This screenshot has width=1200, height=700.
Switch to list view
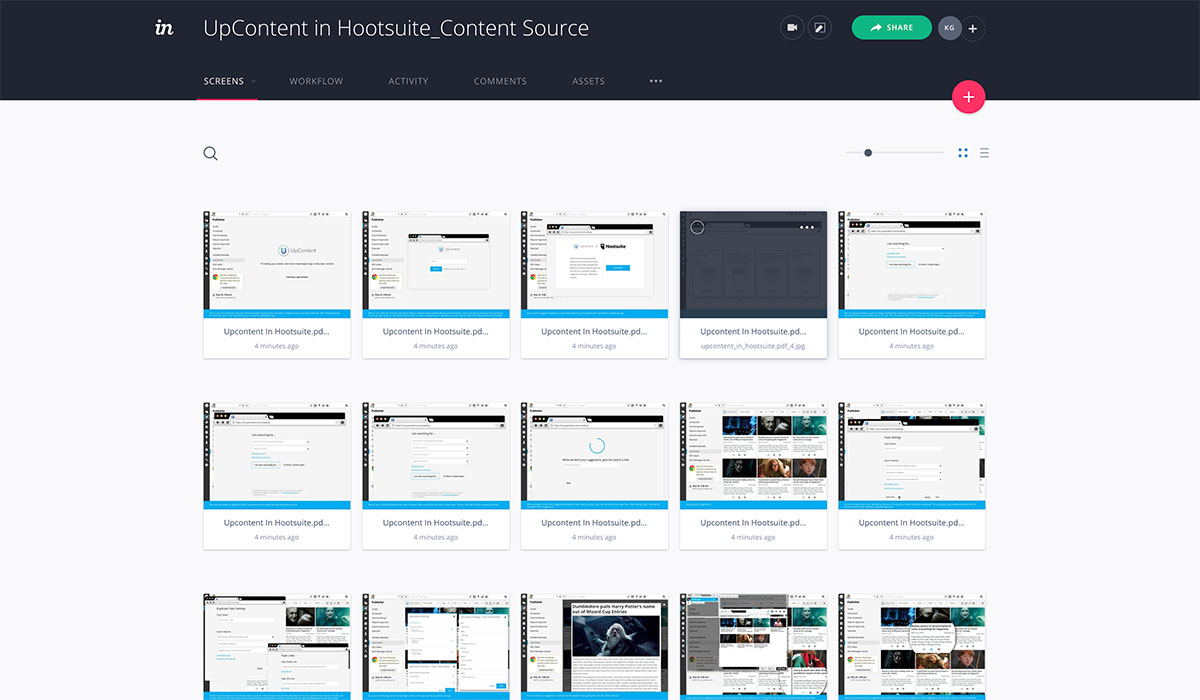tap(985, 153)
